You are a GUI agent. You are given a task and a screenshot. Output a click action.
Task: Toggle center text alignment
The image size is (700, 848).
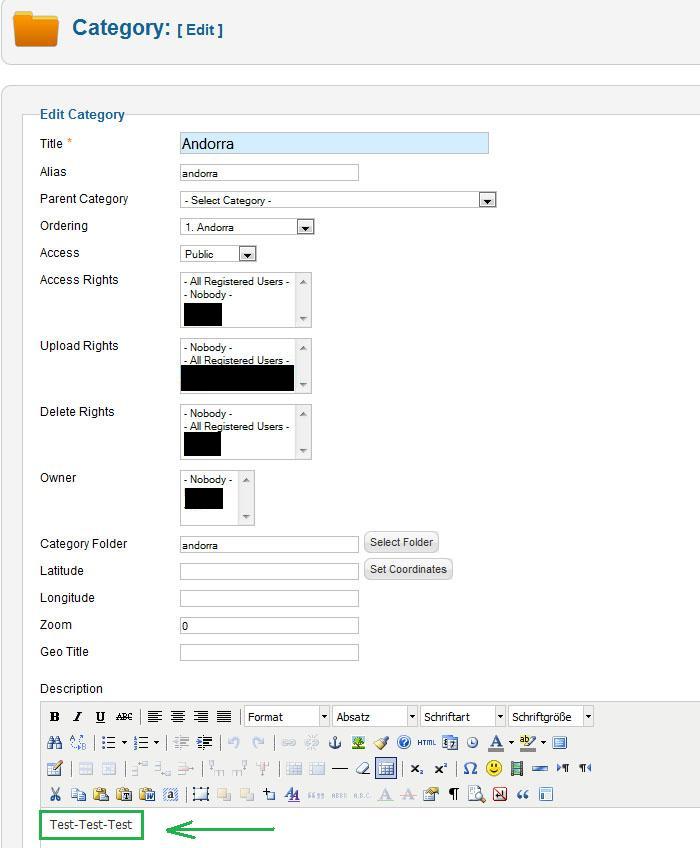(178, 717)
